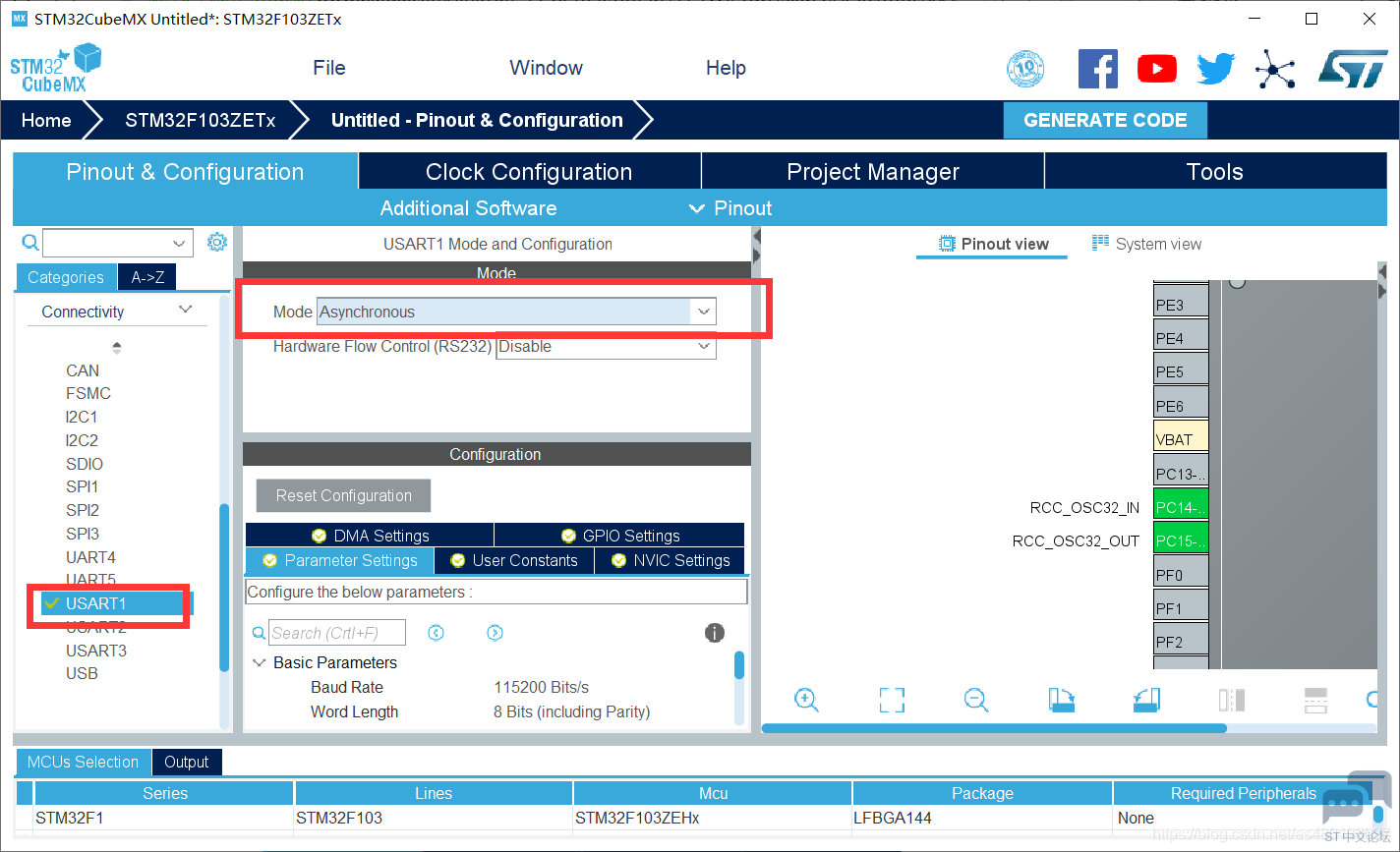Viewport: 1400px width, 852px height.
Task: Go to previous parameter search result
Action: point(437,633)
